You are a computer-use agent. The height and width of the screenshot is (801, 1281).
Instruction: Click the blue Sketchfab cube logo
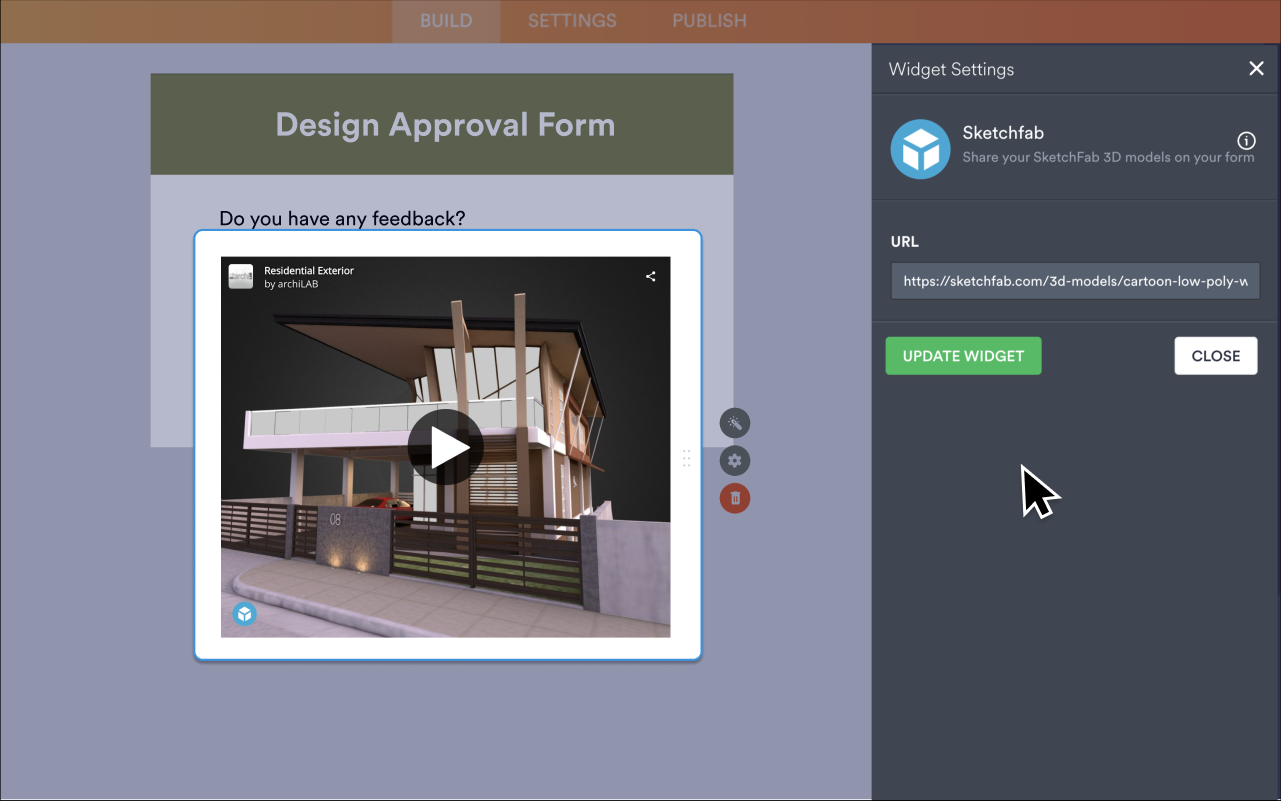[920, 148]
